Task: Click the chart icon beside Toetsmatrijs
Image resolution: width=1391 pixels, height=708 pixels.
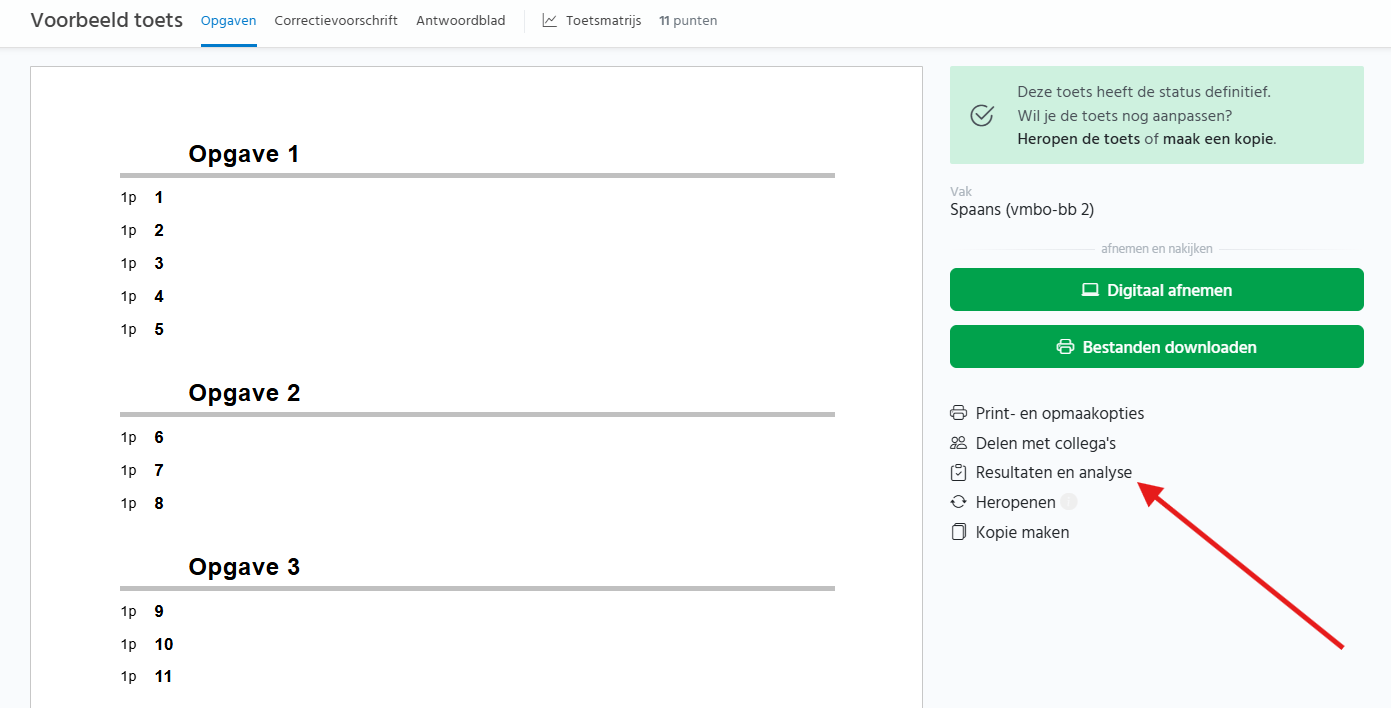Action: tap(550, 20)
